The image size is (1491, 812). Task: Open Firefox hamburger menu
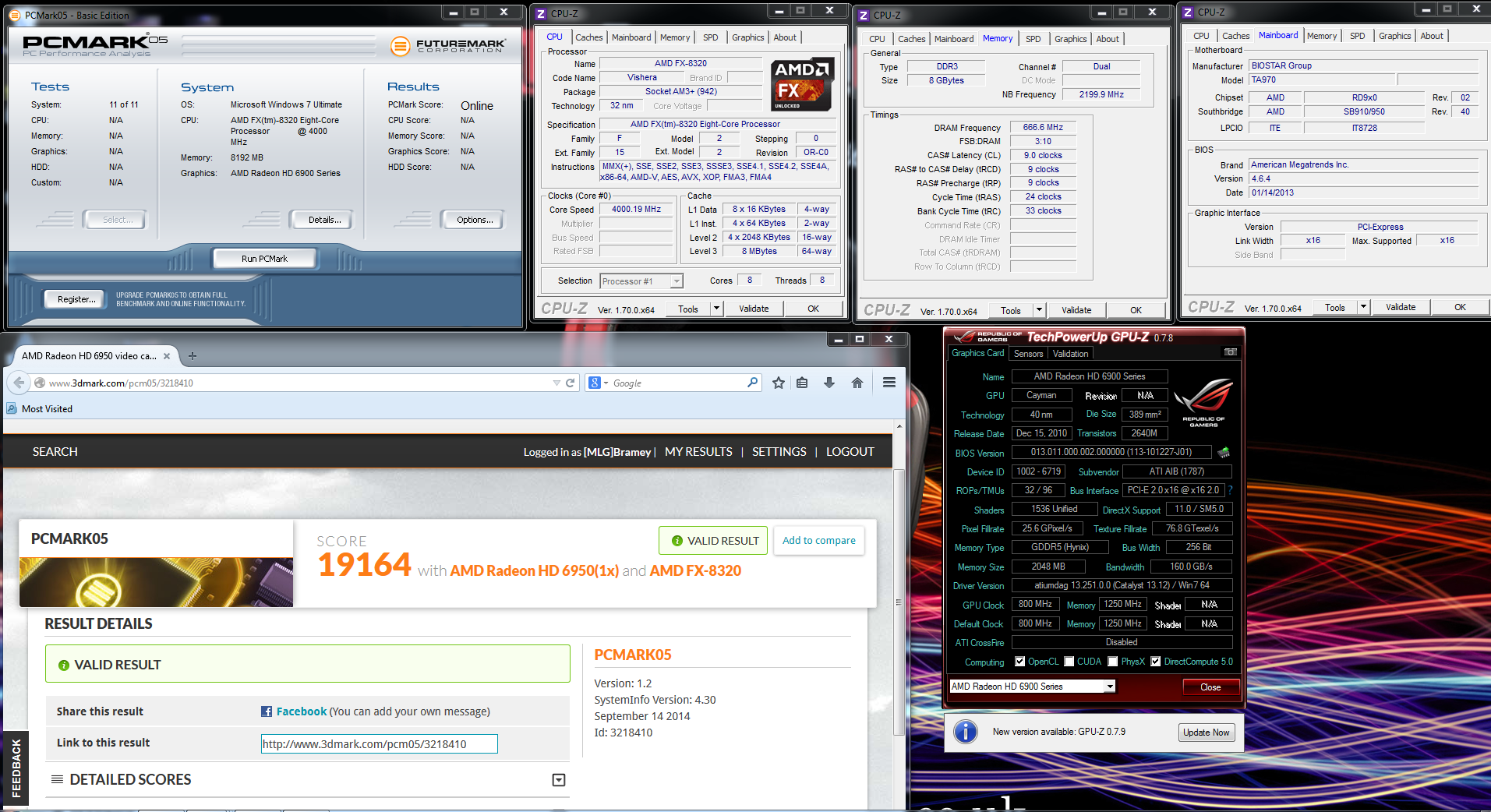889,383
